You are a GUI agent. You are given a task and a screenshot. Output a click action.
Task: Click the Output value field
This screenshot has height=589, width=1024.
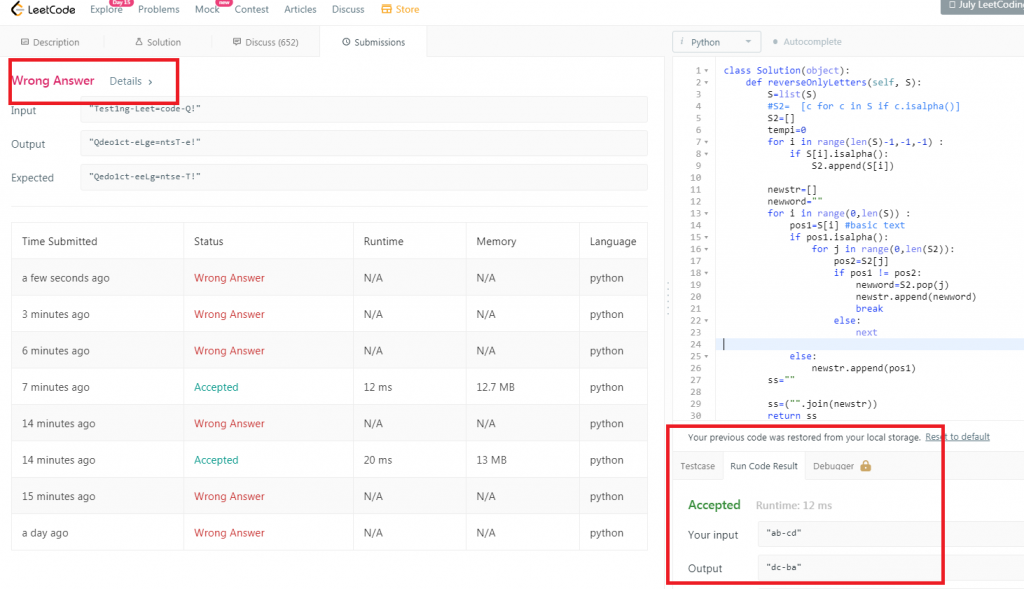coord(364,142)
